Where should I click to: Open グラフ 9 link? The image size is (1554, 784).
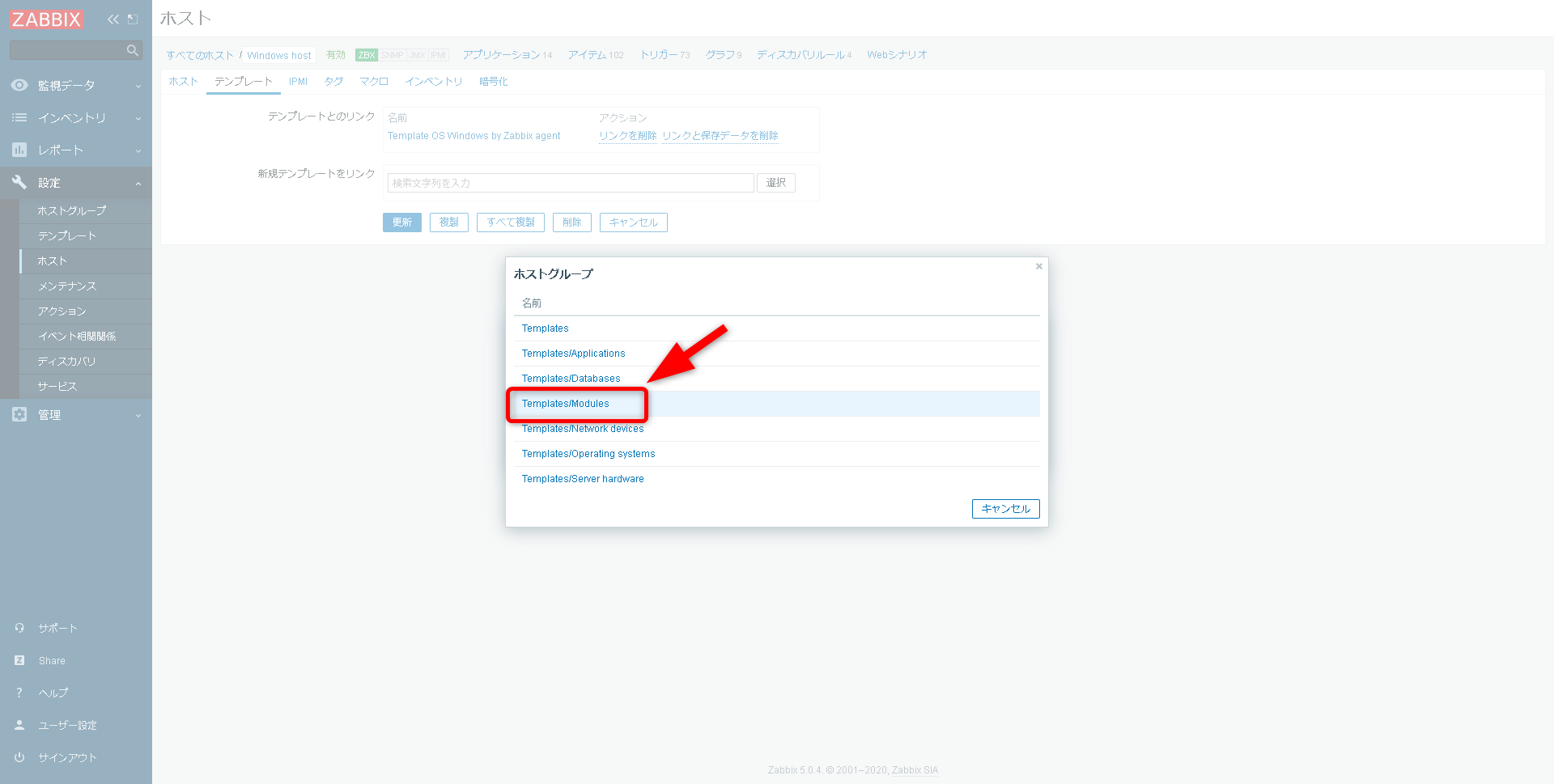point(724,55)
